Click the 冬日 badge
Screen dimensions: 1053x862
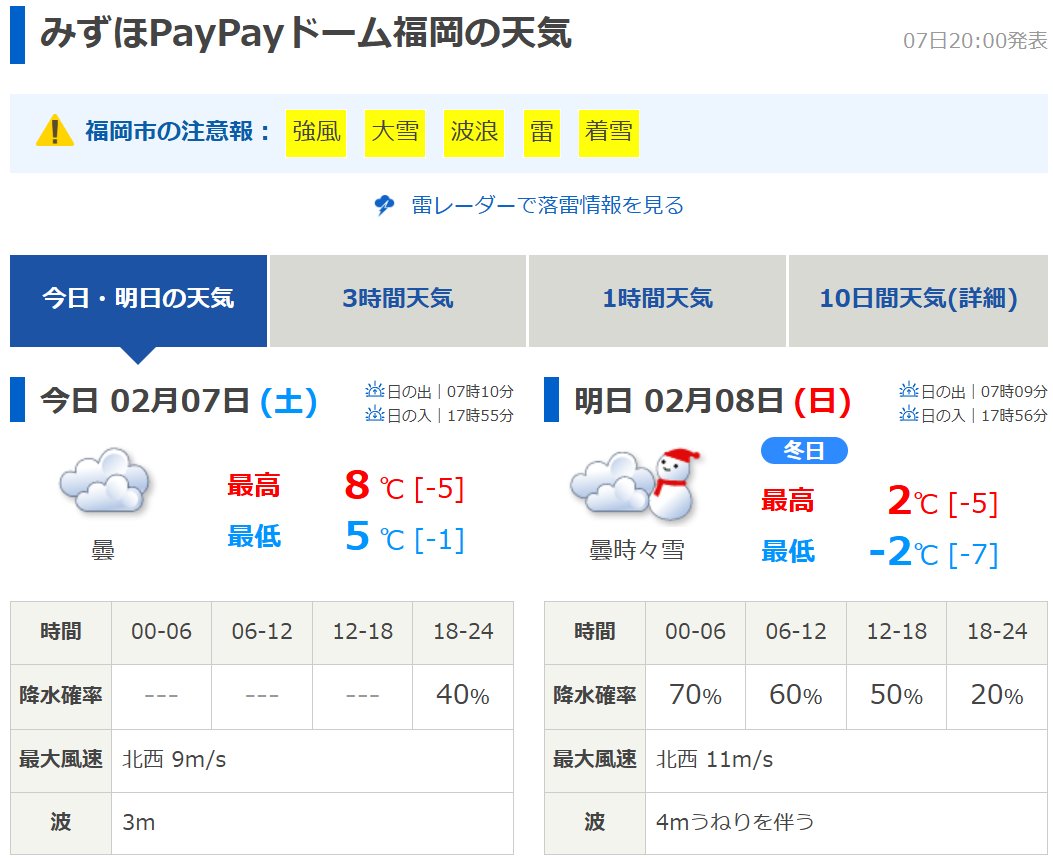pyautogui.click(x=804, y=450)
